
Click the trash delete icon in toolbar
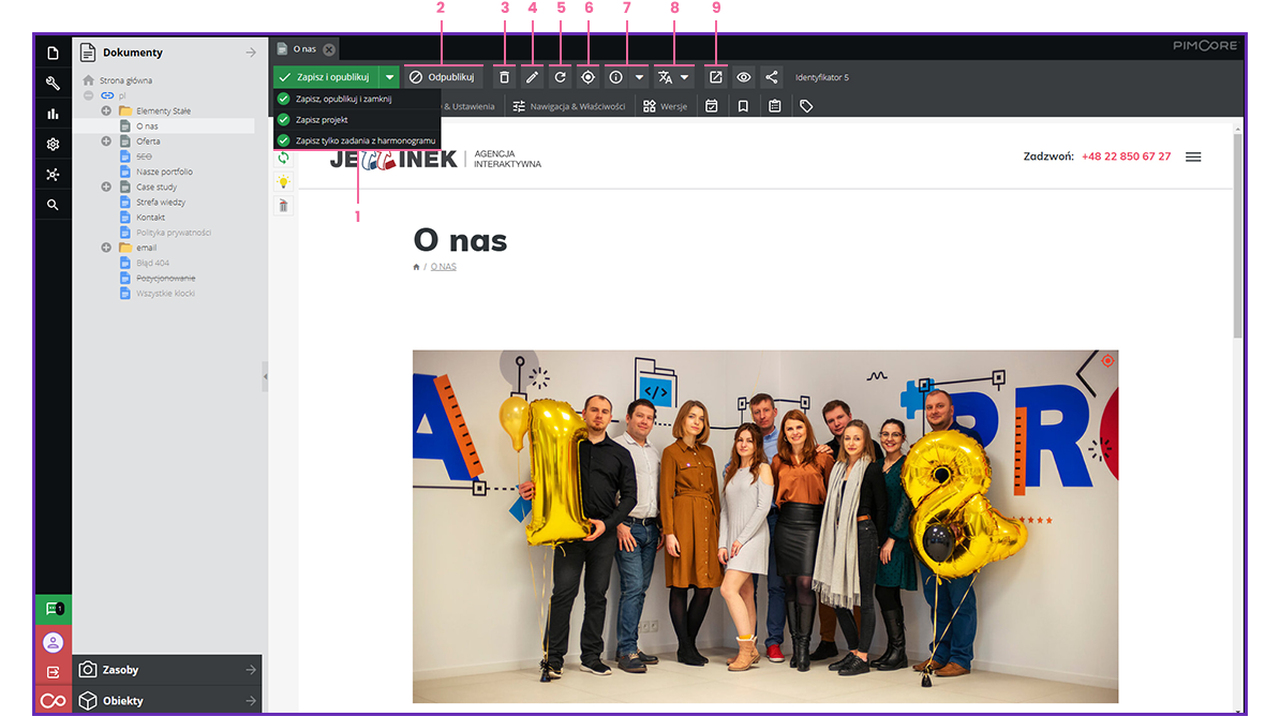pos(504,77)
